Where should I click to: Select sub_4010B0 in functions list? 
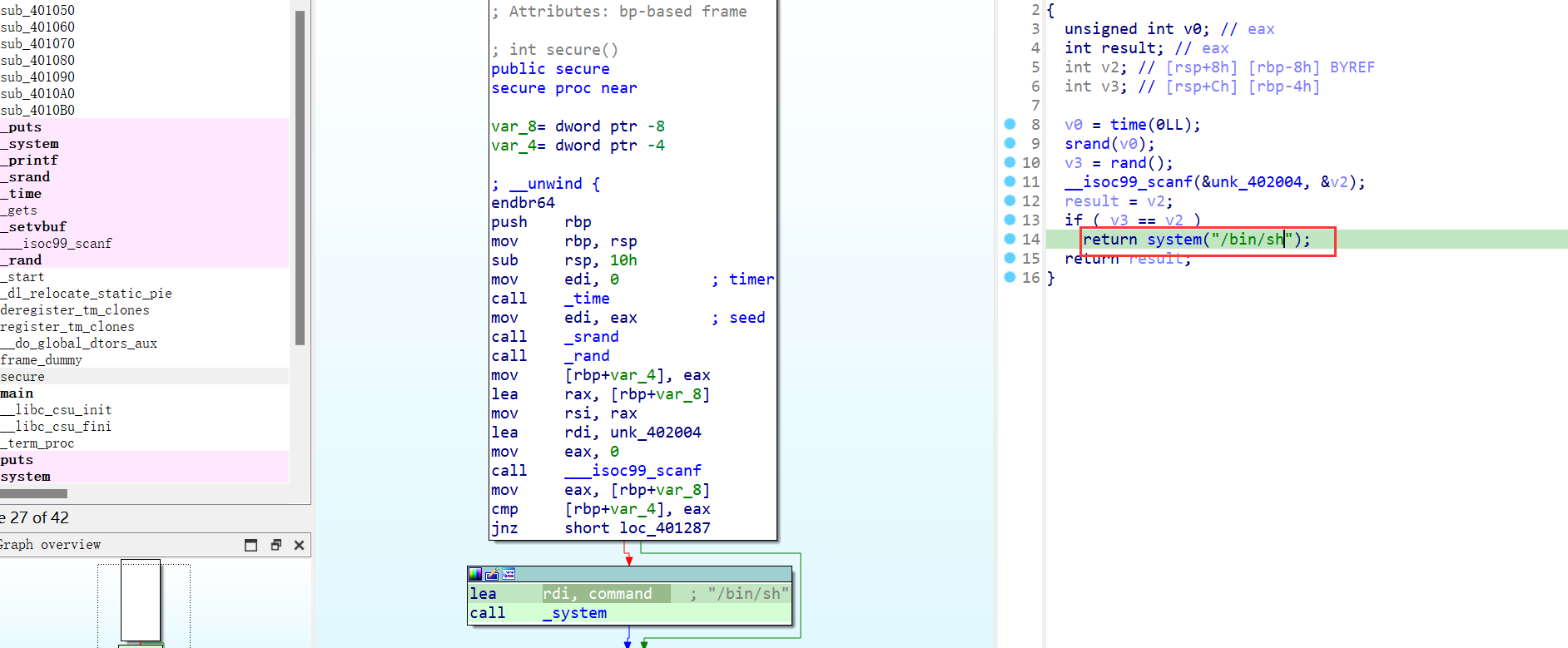(x=144, y=110)
